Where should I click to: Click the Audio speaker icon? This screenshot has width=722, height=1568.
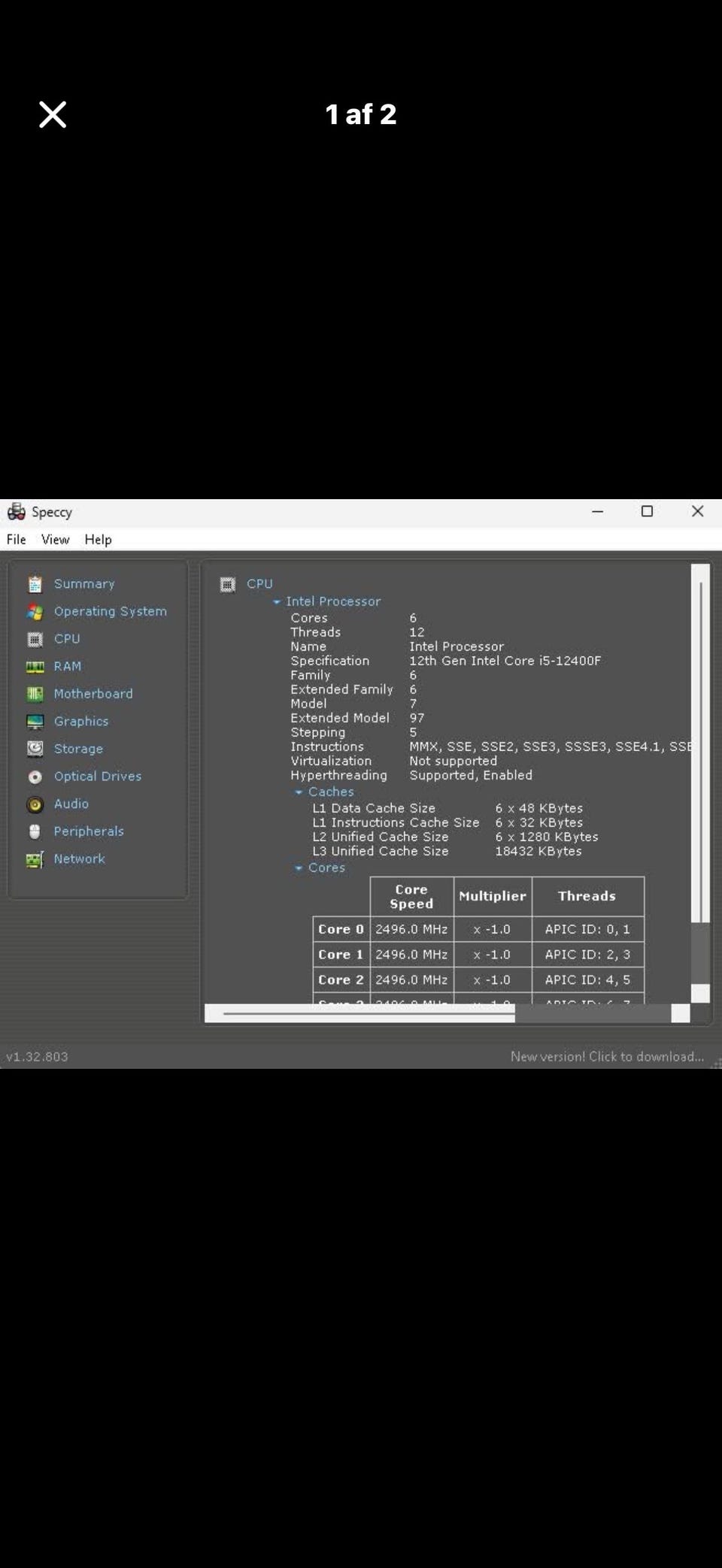point(35,804)
